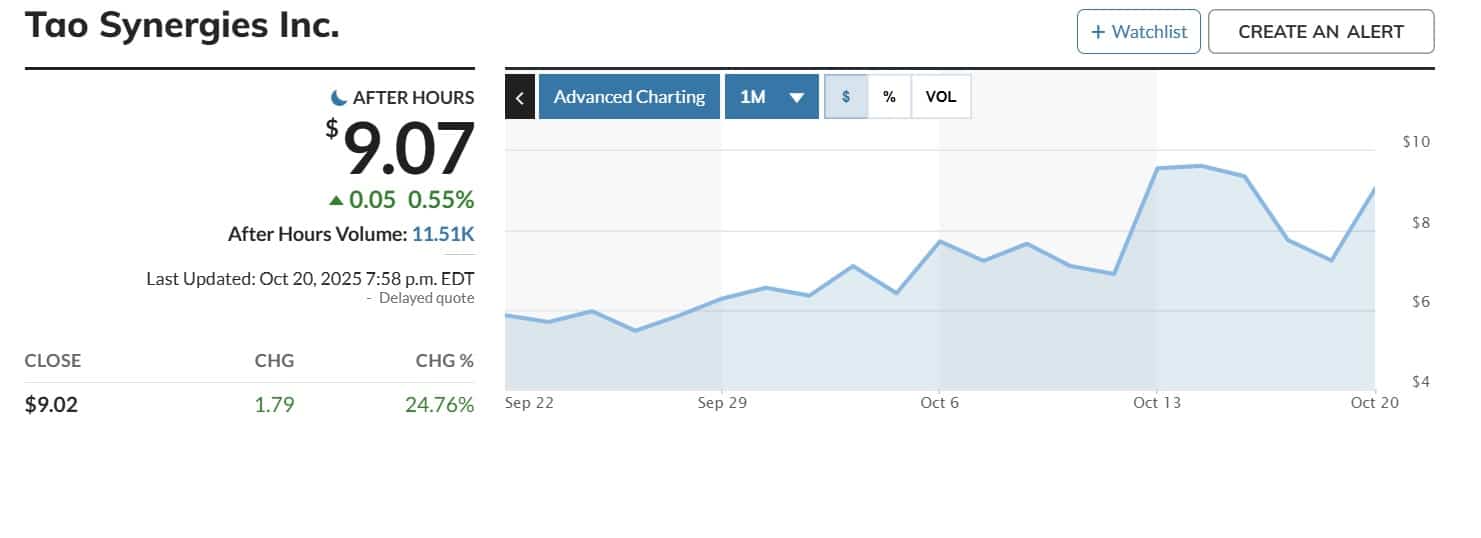The width and height of the screenshot is (1481, 538).
Task: Click the Tao Synergies Inc. heading
Action: [x=182, y=26]
